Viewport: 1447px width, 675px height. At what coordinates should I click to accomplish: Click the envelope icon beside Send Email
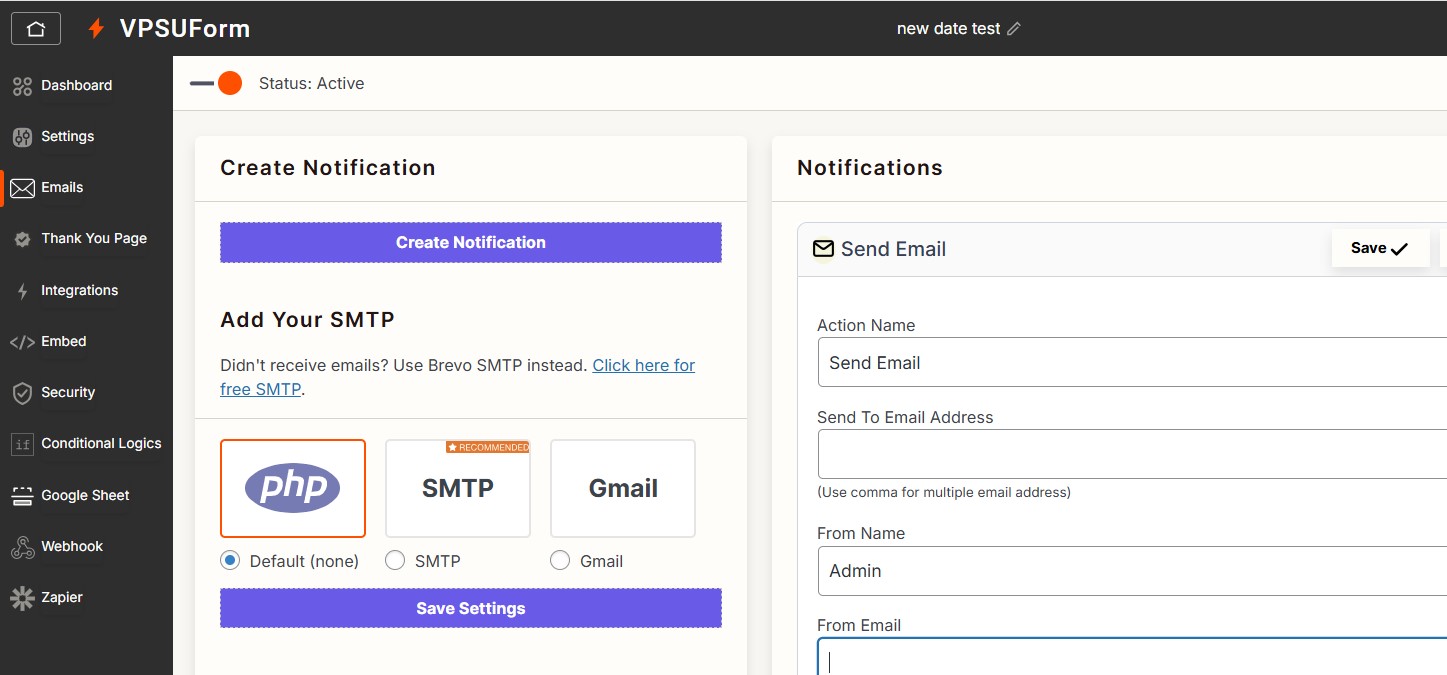[x=823, y=249]
